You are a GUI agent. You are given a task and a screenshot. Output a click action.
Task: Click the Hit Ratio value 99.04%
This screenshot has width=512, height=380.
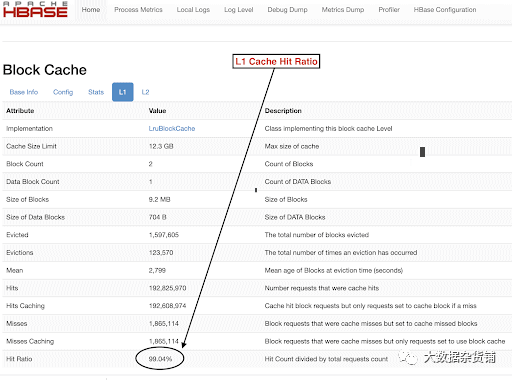[x=160, y=359]
